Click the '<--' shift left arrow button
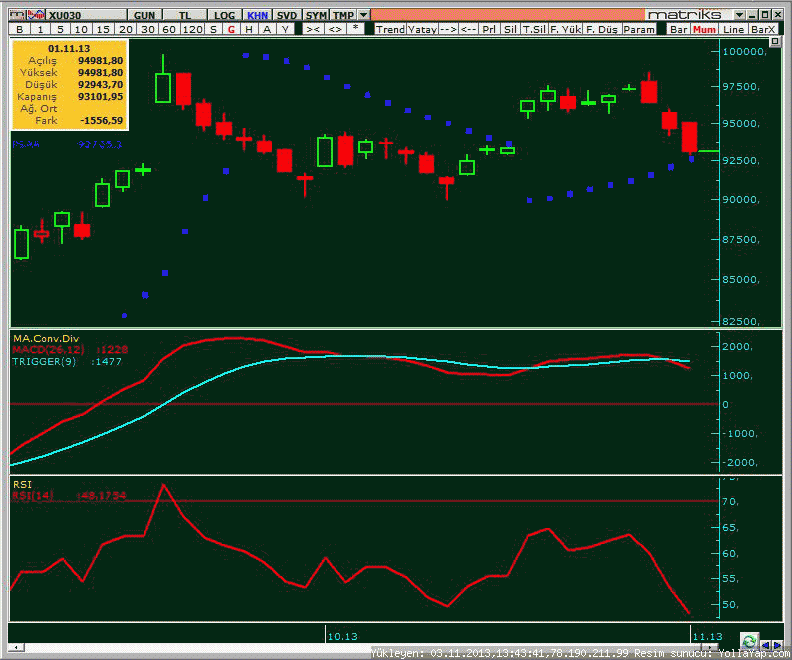 tap(468, 30)
